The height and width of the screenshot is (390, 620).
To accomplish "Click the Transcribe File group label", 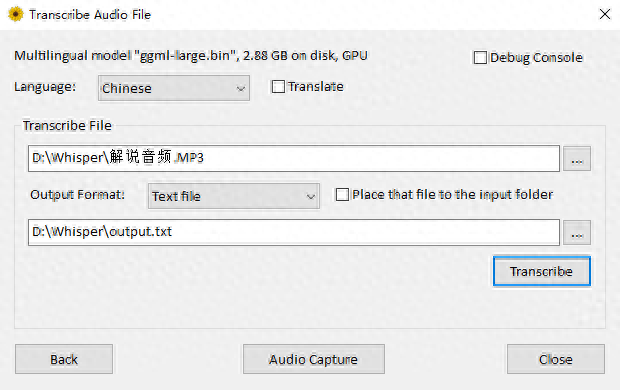I will click(67, 125).
